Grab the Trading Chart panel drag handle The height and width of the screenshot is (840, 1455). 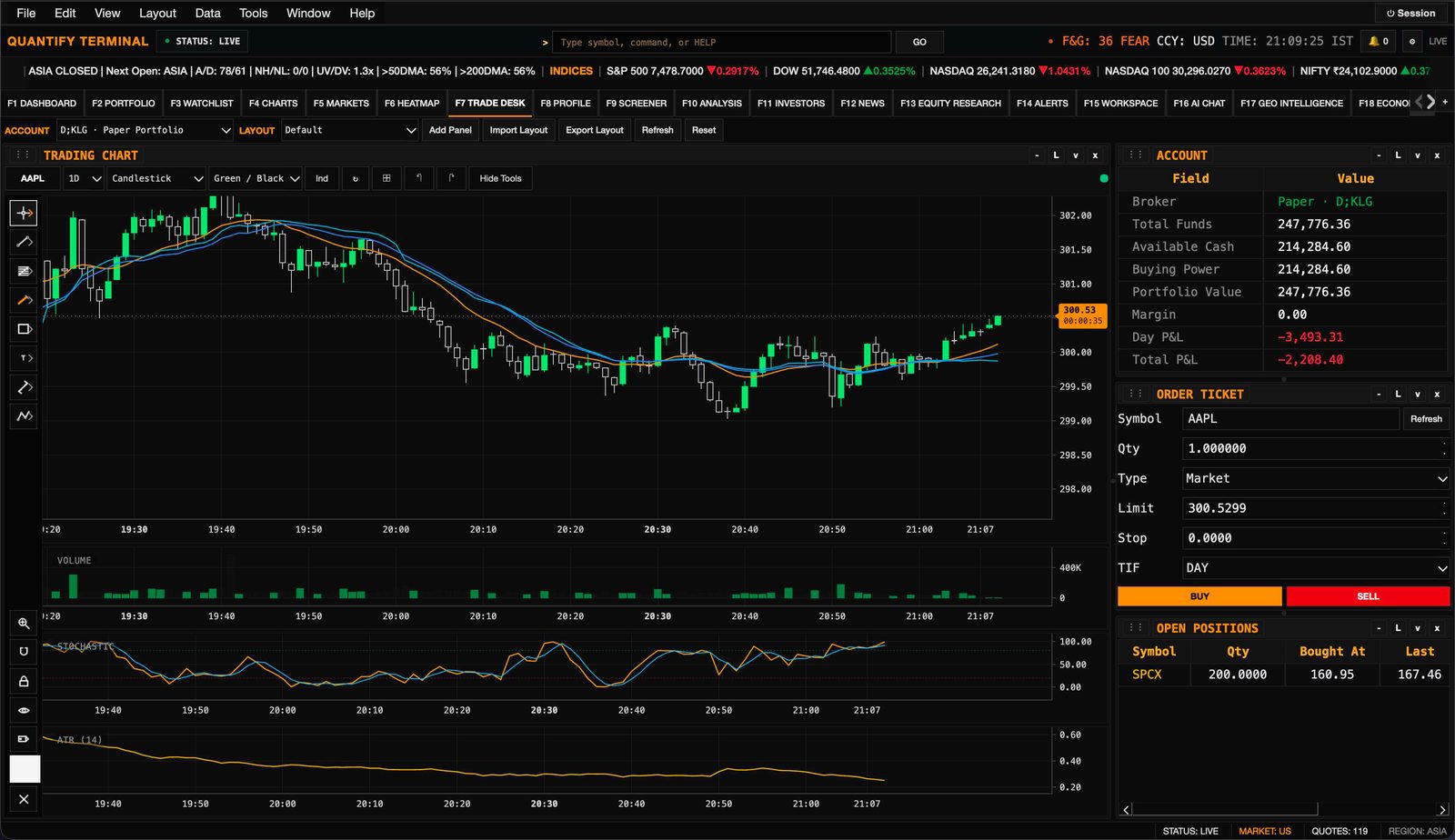[22, 155]
